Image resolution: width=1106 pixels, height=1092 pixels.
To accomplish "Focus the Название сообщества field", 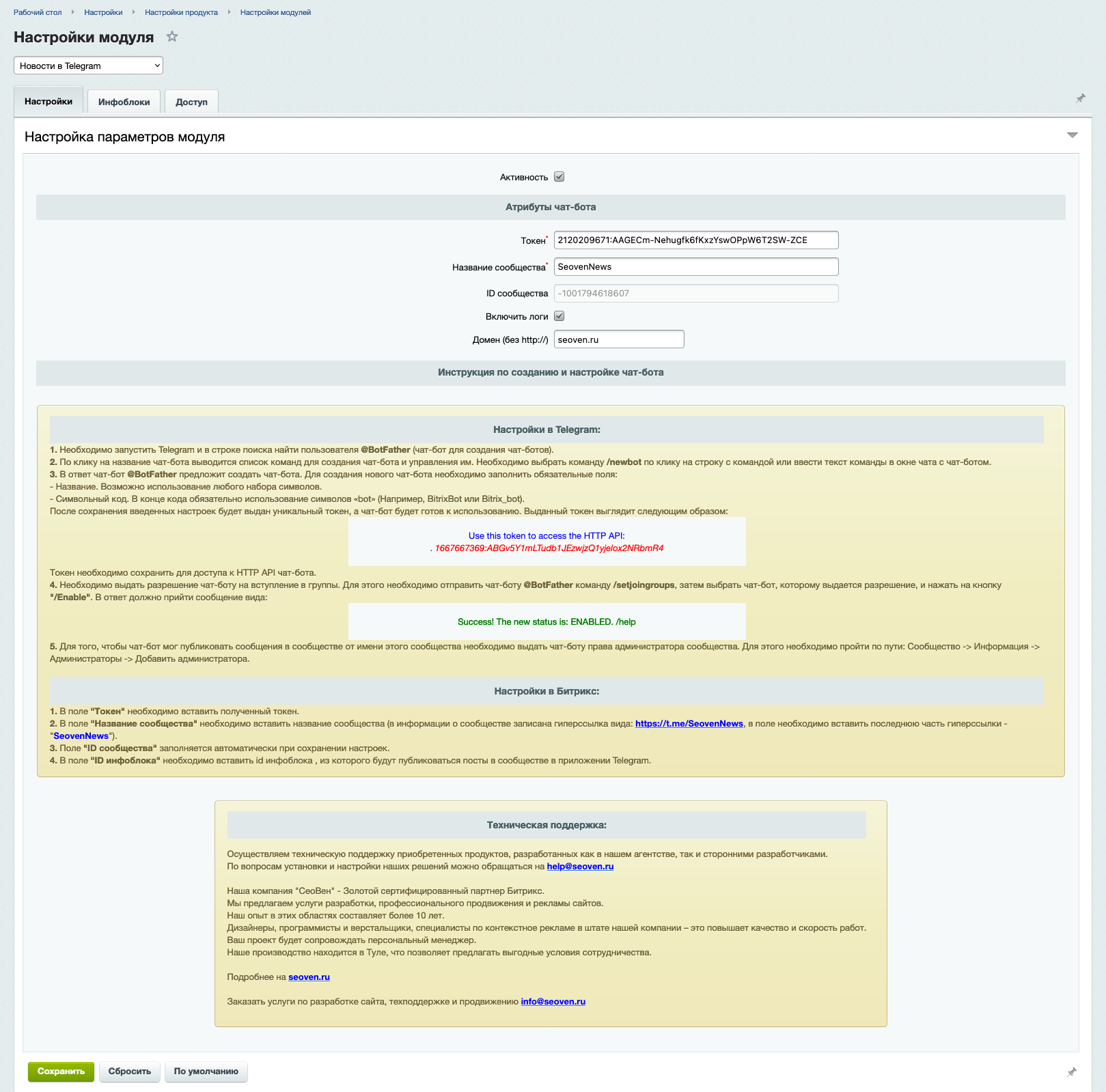I will [x=695, y=267].
